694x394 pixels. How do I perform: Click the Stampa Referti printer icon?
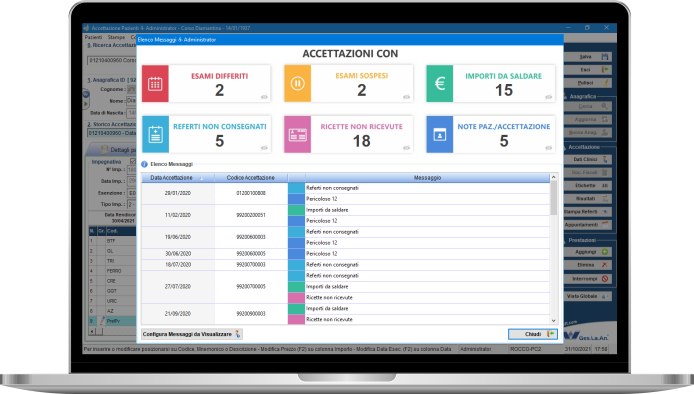[x=605, y=212]
